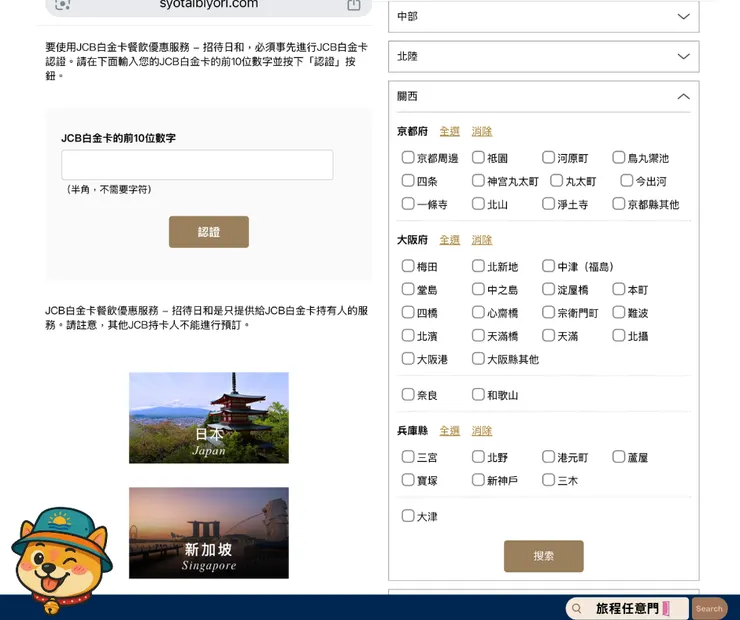Click the Shiba dog mascot
This screenshot has height=620, width=740.
pos(61,559)
